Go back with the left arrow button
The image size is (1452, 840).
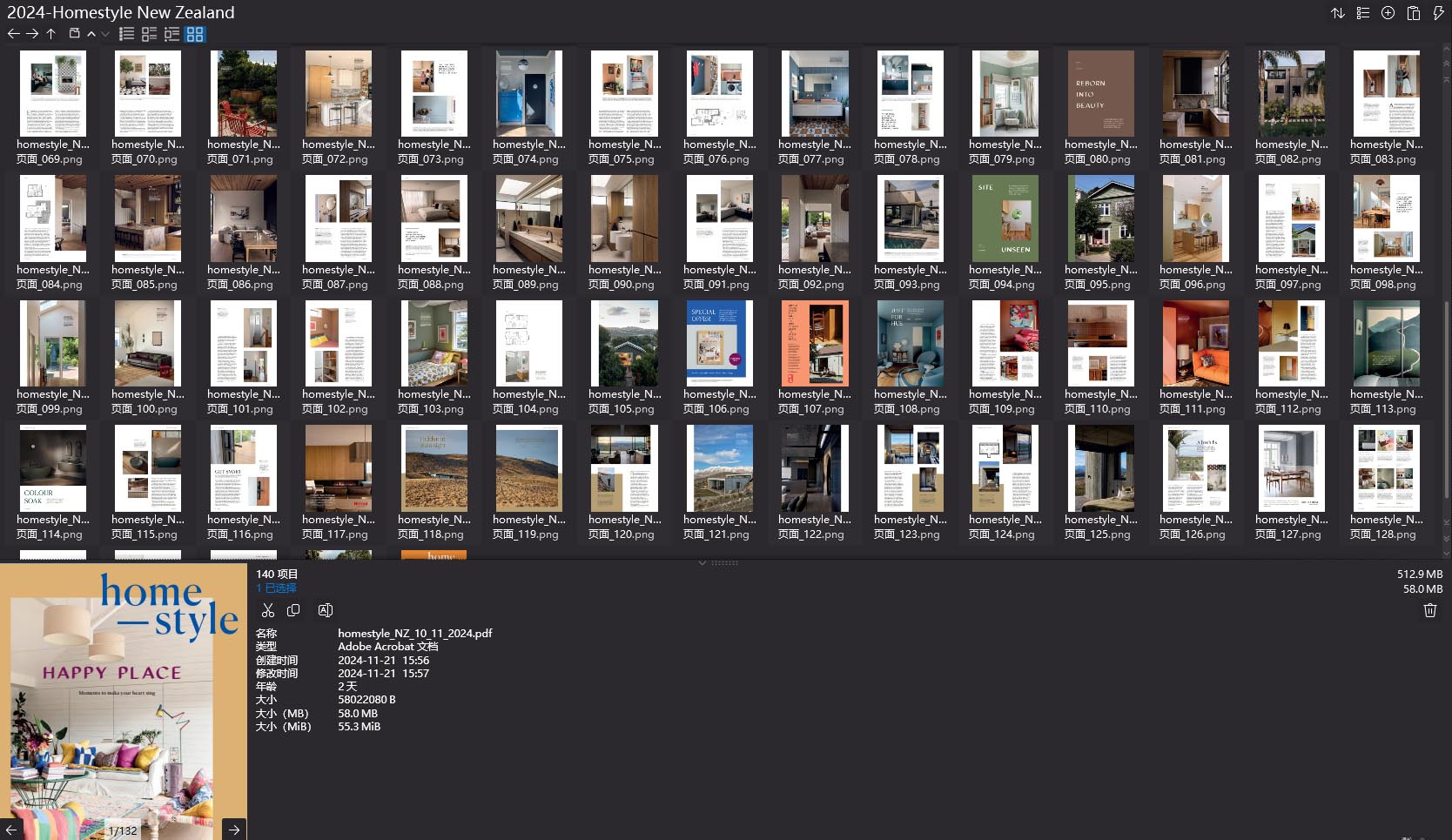[13, 34]
